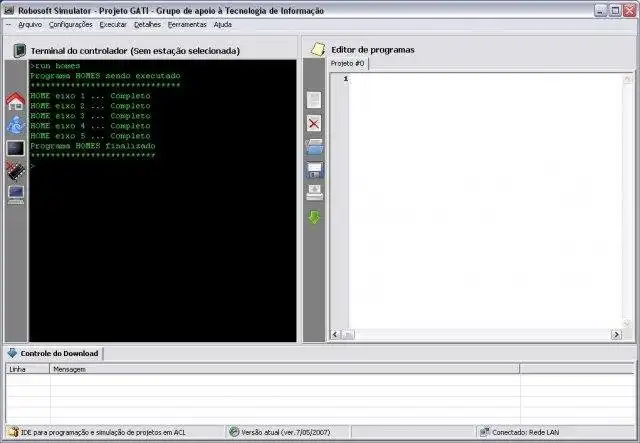This screenshot has height=443, width=640.
Task: Click the line number 1 in editor gutter
Action: (x=345, y=78)
